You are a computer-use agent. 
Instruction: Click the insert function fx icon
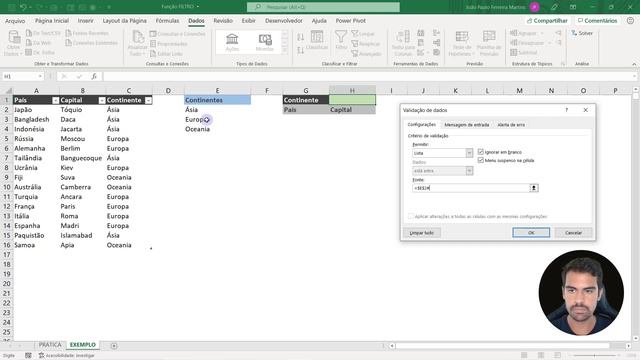coord(94,76)
